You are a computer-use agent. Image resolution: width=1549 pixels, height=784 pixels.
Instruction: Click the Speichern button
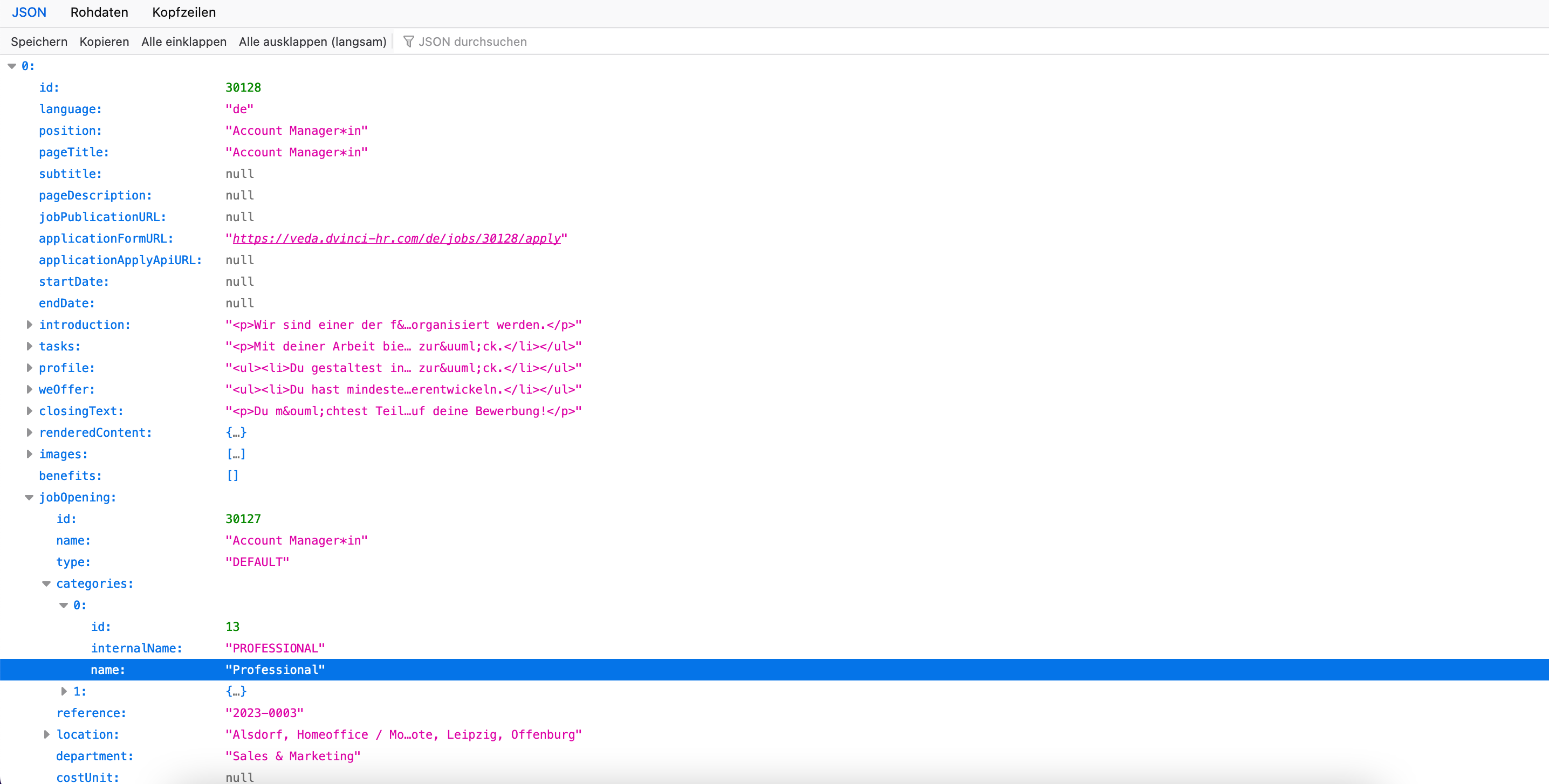(39, 42)
